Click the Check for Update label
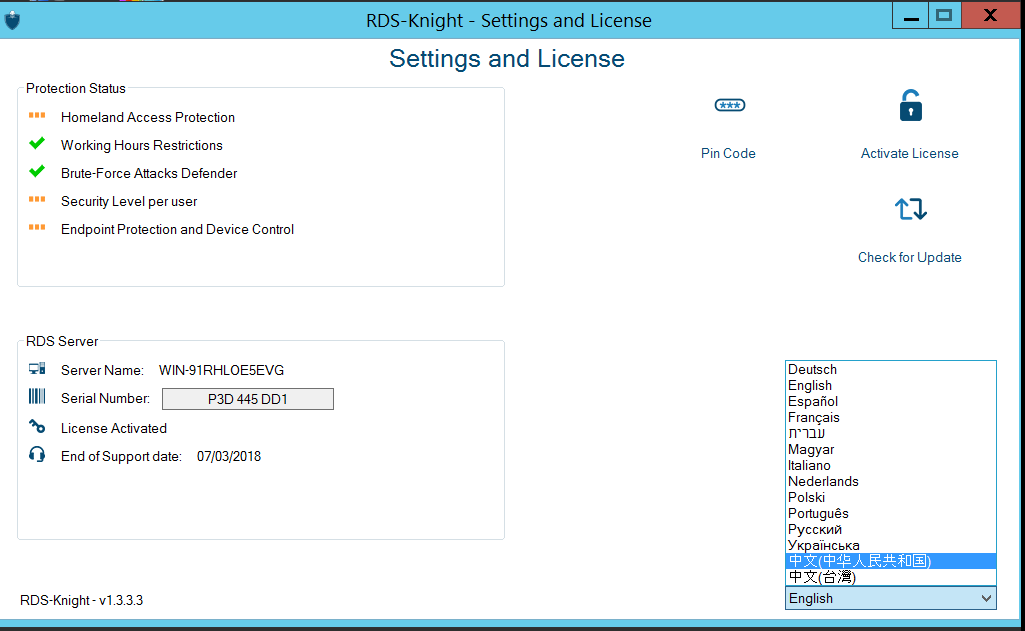Screen dimensions: 1025x631 coord(909,258)
